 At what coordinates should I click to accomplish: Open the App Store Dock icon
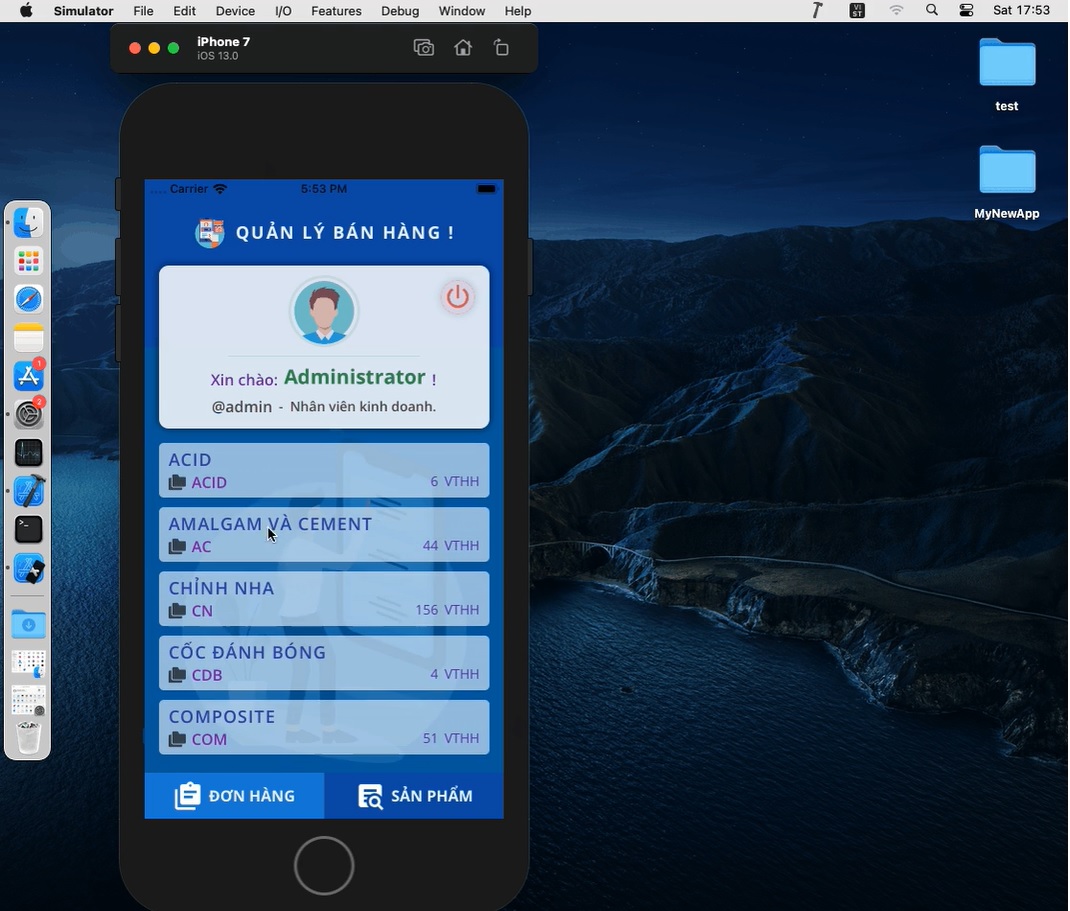tap(29, 376)
